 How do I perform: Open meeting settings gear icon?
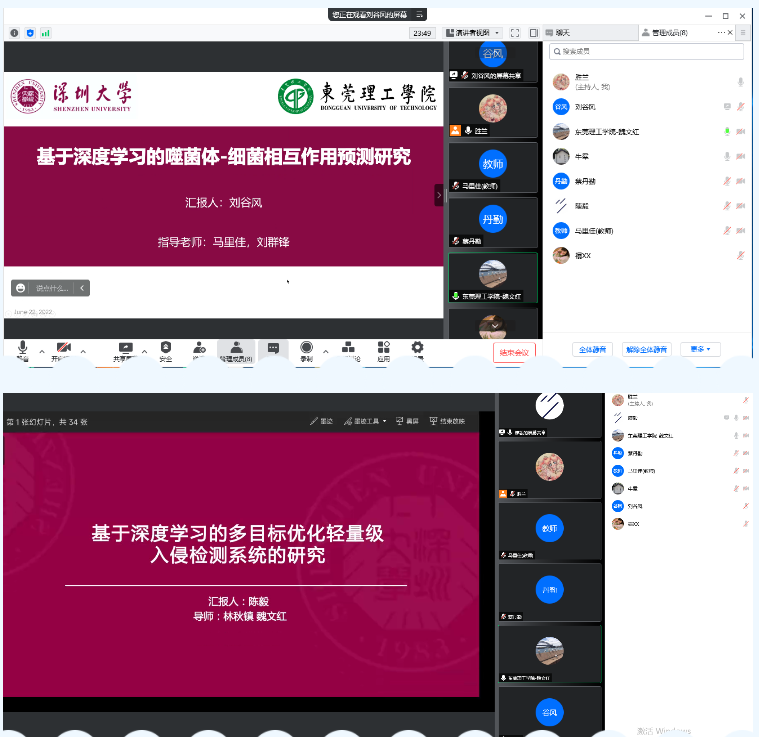coord(417,349)
